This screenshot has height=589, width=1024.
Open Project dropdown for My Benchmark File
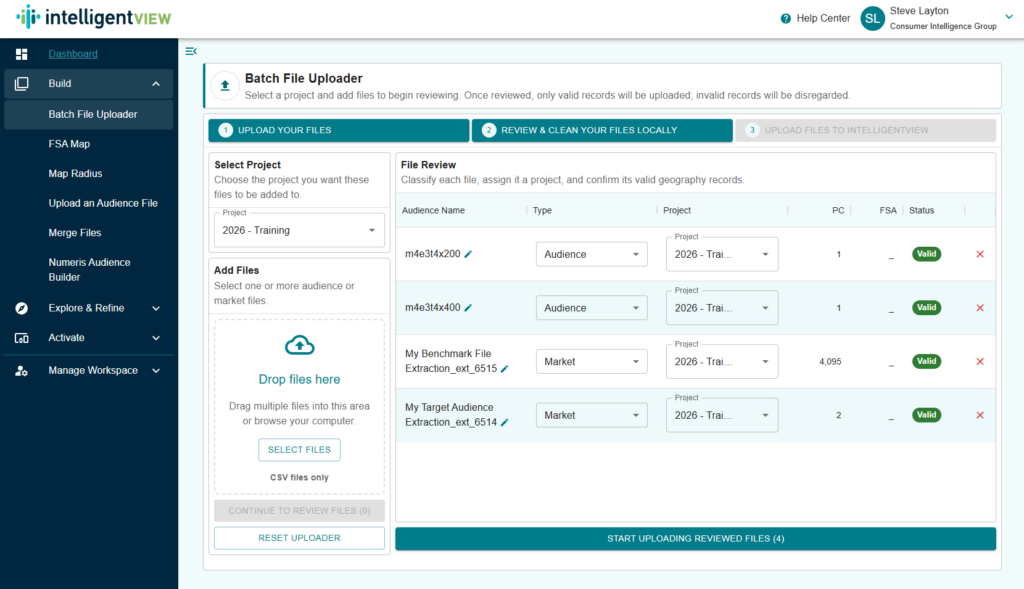[722, 361]
